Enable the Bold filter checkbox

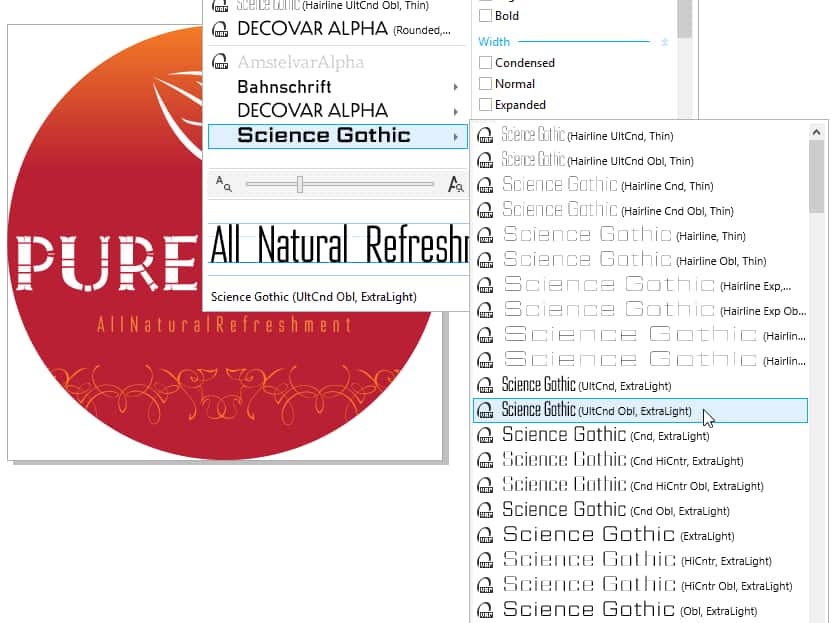[486, 16]
